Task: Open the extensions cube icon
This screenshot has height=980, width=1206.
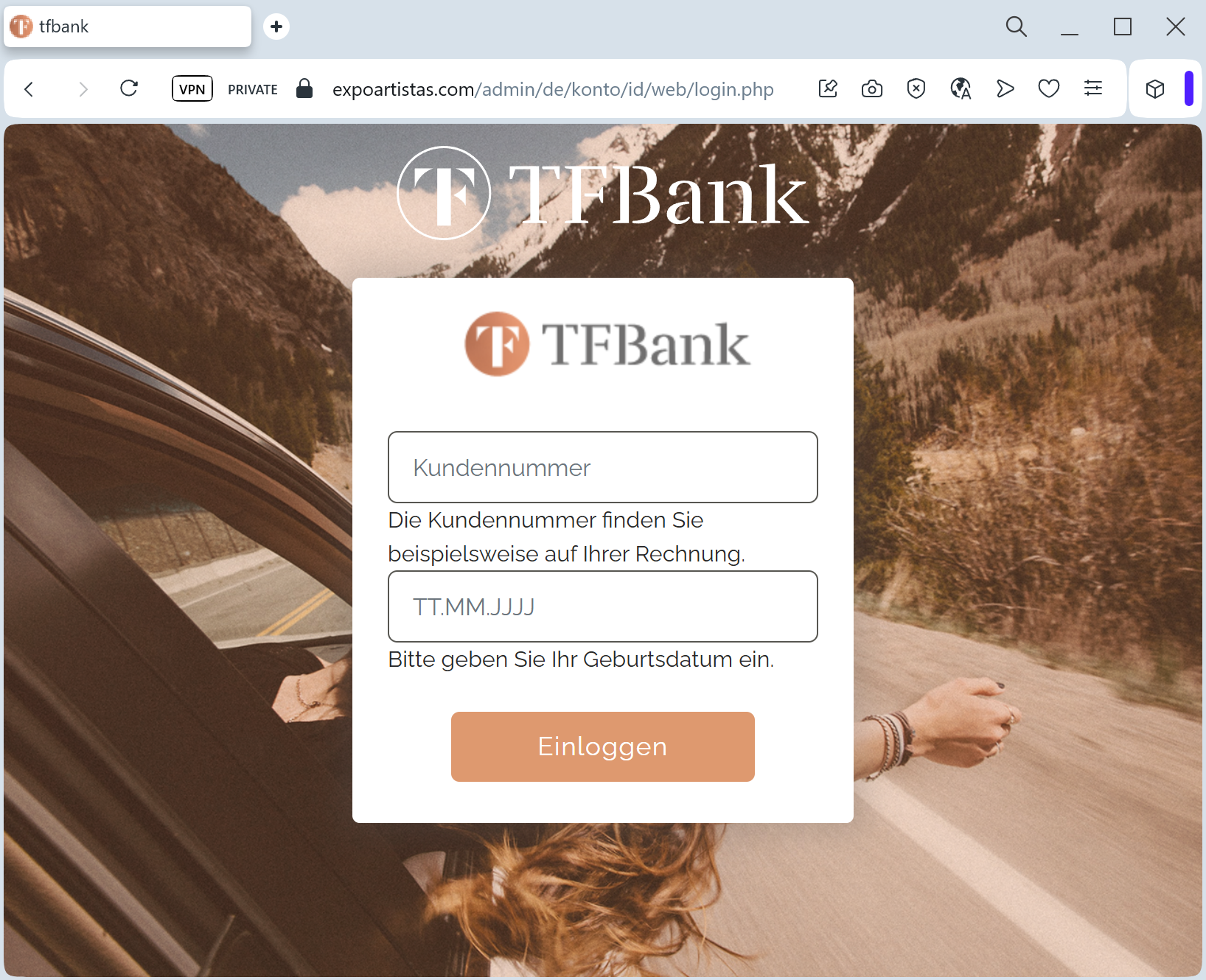Action: pyautogui.click(x=1155, y=89)
